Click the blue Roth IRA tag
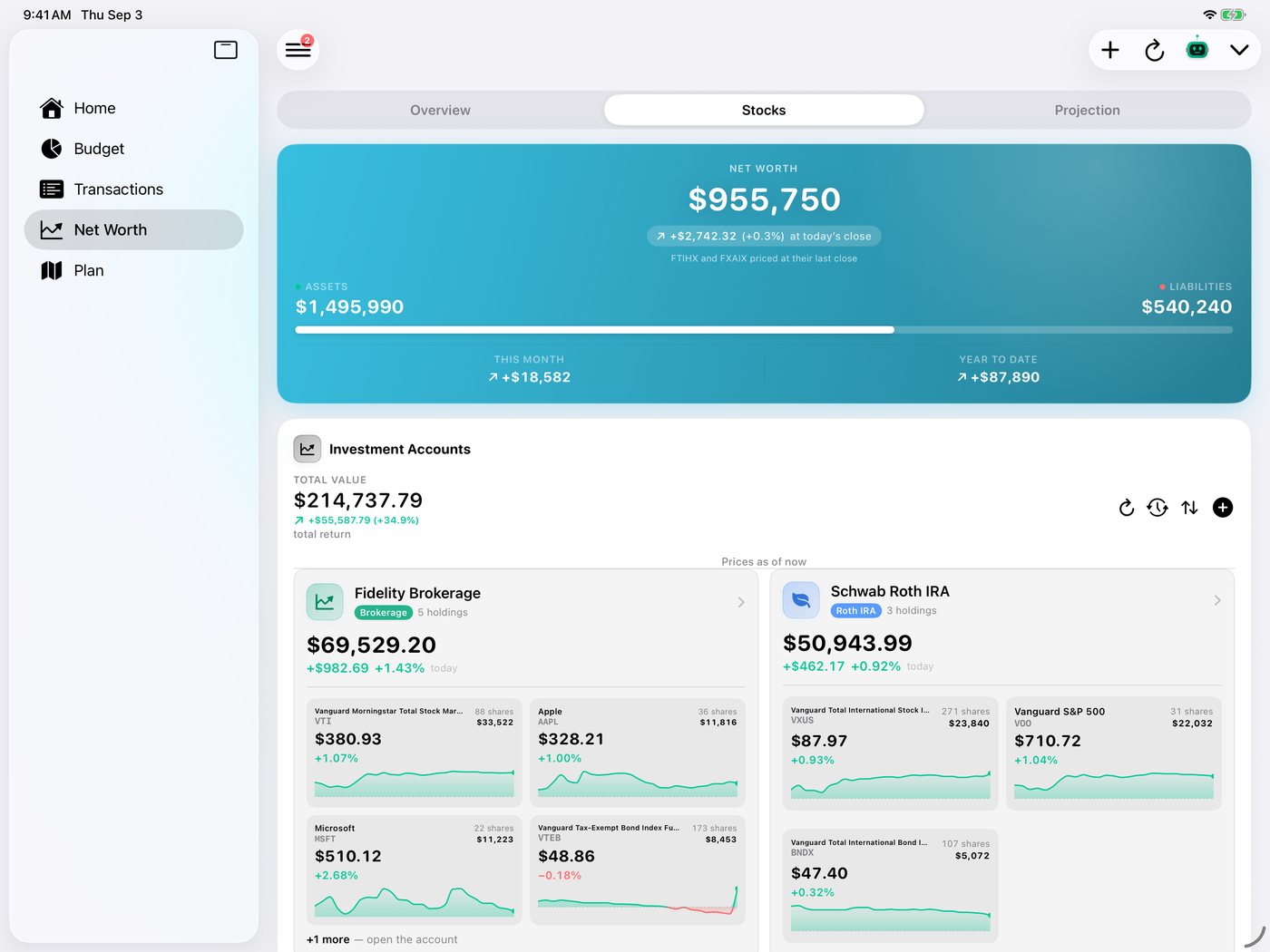 (x=856, y=611)
